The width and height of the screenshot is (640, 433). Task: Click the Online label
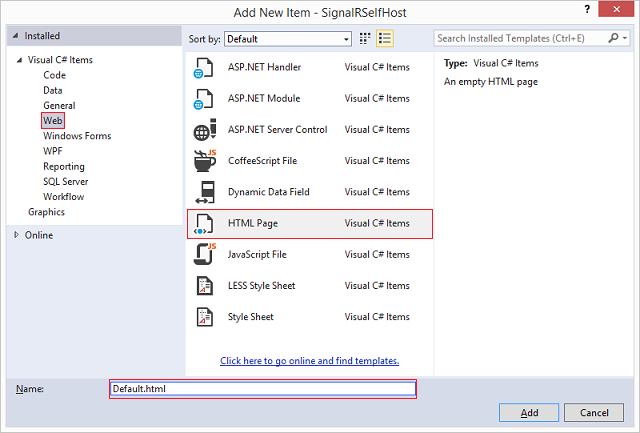[39, 235]
